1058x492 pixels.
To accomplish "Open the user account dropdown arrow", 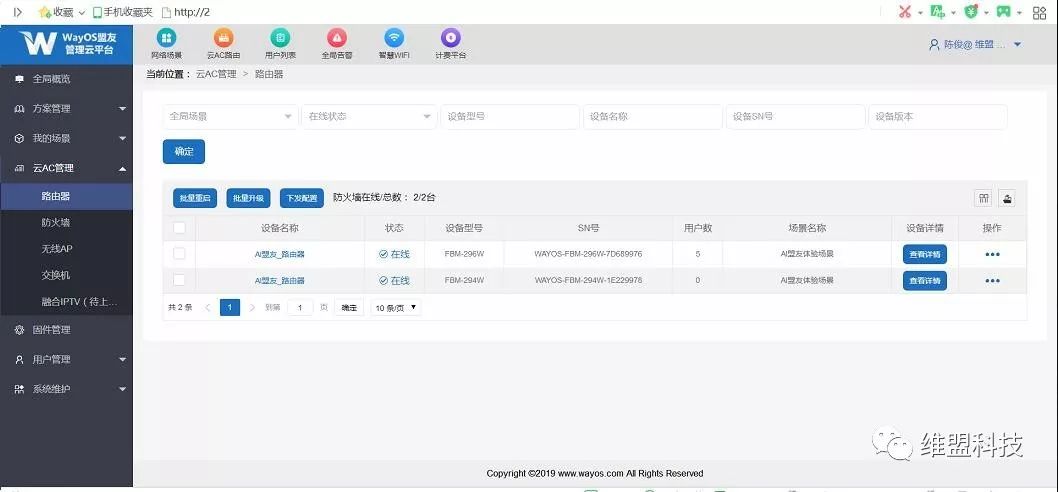I will (x=1018, y=45).
